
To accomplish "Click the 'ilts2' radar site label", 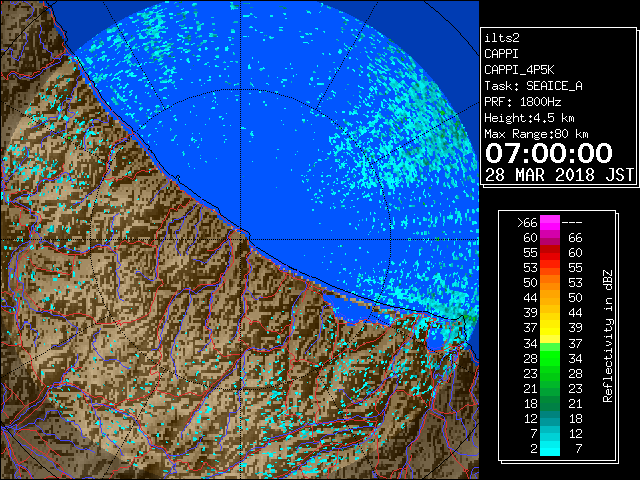I will (x=502, y=38).
